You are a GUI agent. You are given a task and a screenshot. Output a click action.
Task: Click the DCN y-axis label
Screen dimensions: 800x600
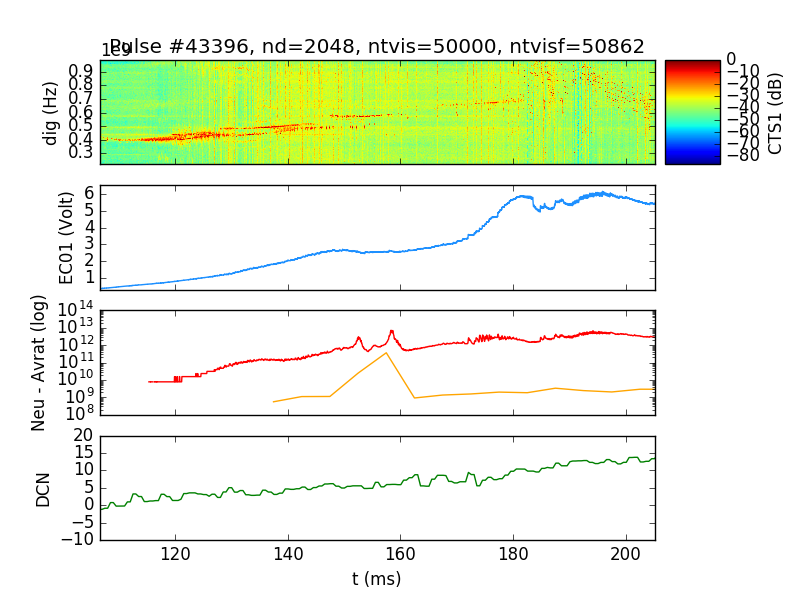[44, 487]
